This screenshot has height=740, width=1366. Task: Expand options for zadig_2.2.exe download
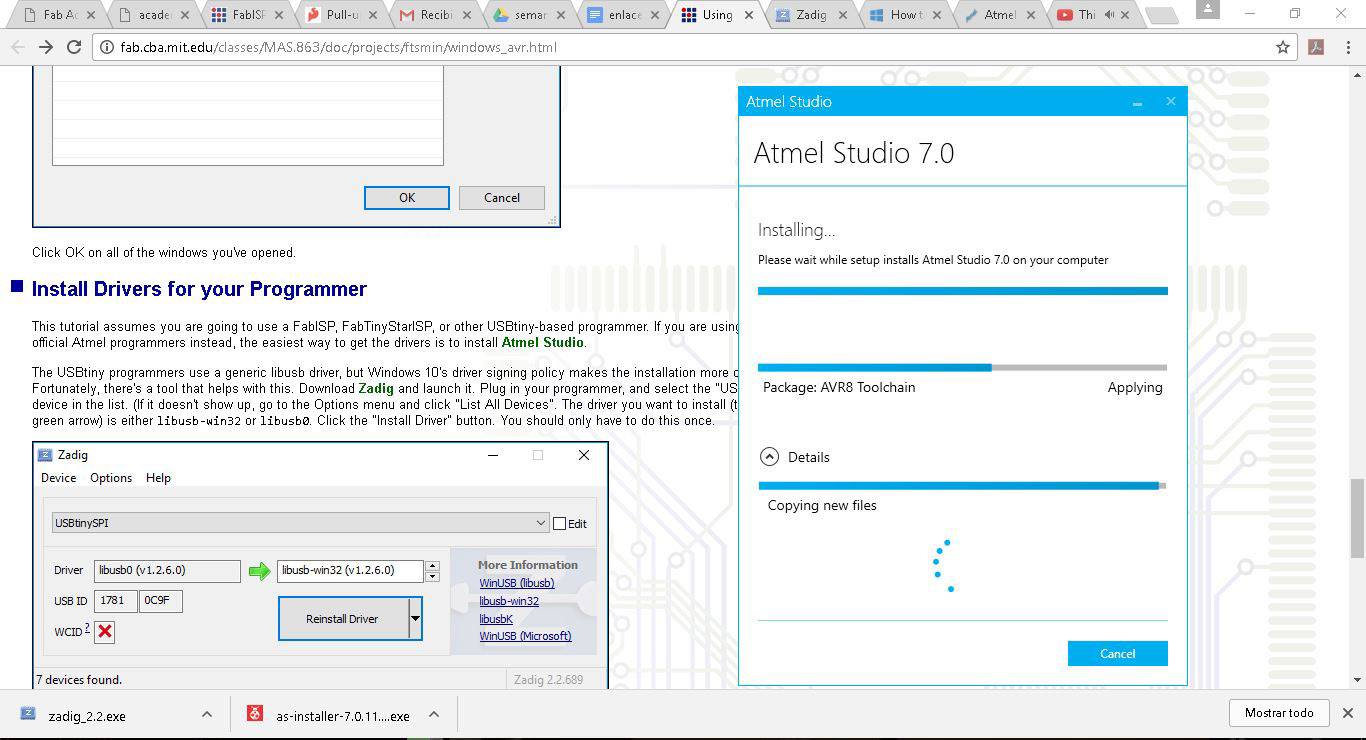(207, 714)
